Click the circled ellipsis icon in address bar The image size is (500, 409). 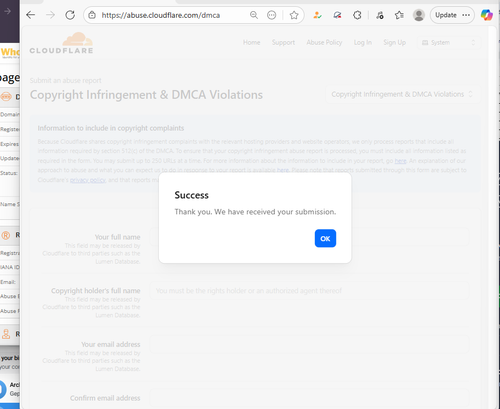272,15
